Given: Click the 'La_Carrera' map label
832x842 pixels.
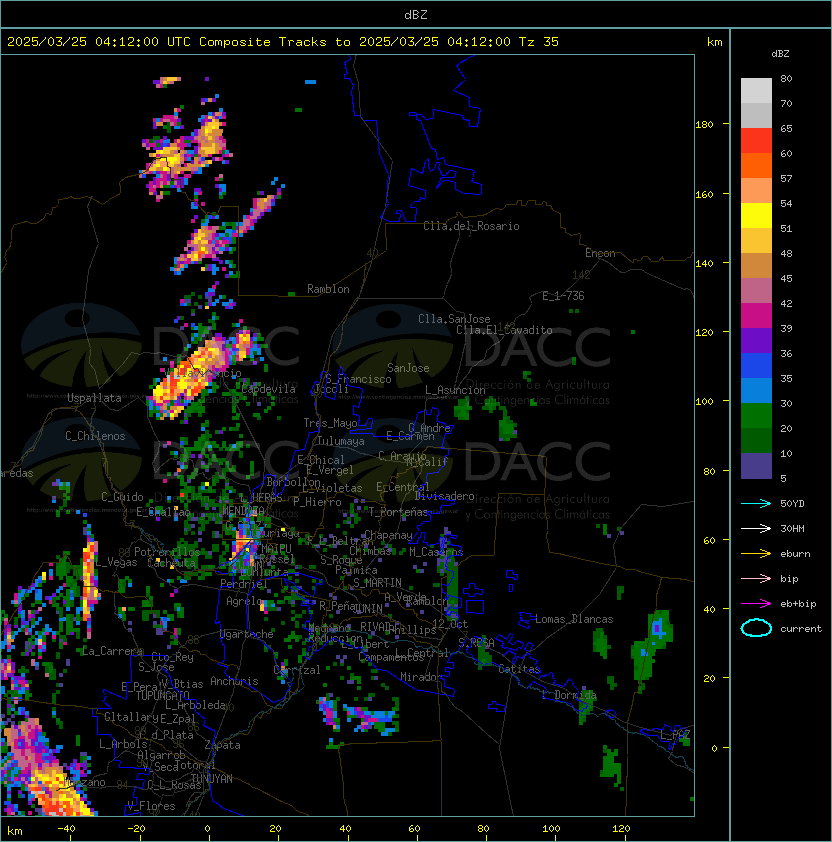Looking at the screenshot, I should click(112, 651).
